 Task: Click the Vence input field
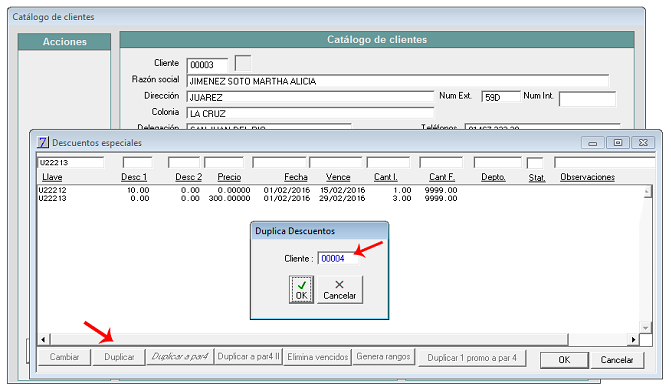pos(336,163)
